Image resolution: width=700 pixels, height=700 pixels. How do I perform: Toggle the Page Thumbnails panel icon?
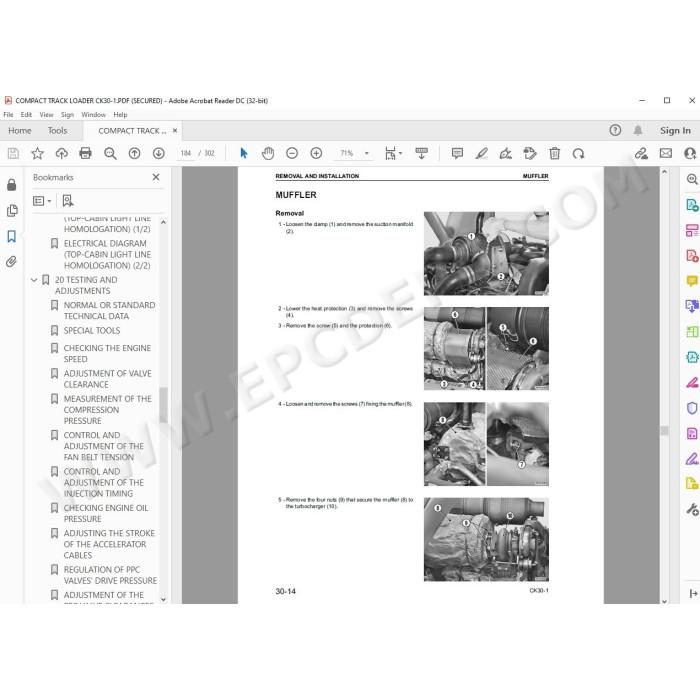coord(12,210)
